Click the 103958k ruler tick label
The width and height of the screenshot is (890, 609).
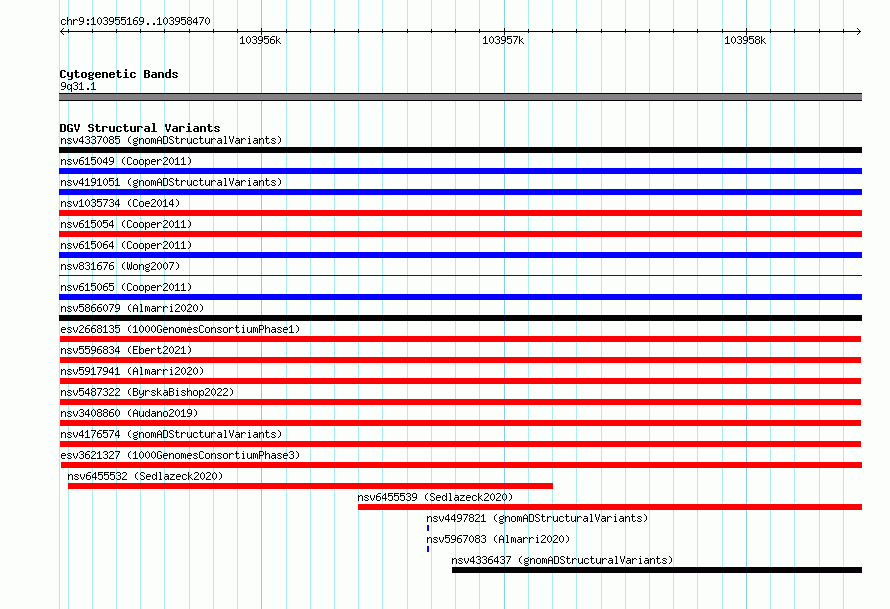click(745, 40)
